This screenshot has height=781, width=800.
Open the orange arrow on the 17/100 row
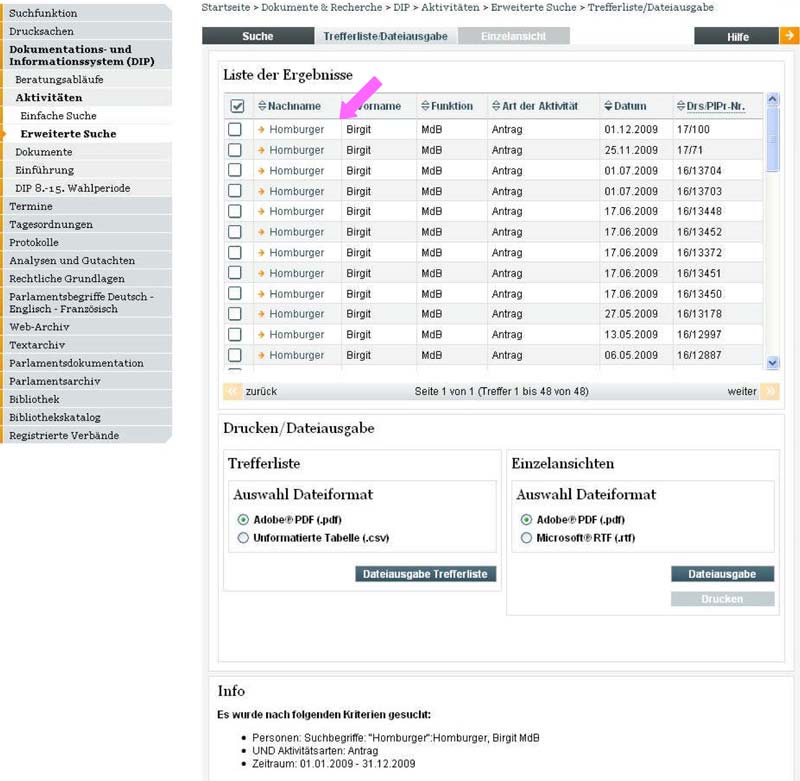[262, 129]
